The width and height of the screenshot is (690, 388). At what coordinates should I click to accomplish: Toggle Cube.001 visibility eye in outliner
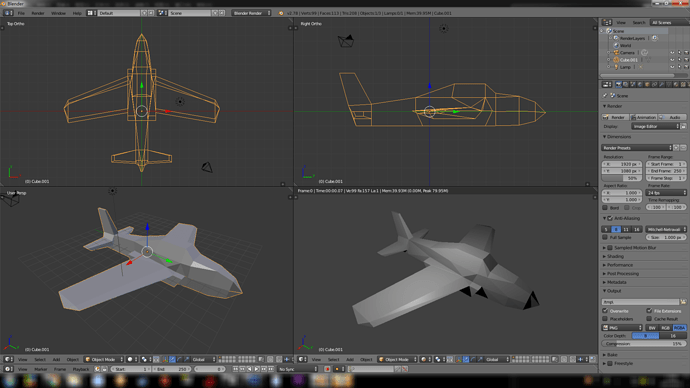tap(672, 60)
